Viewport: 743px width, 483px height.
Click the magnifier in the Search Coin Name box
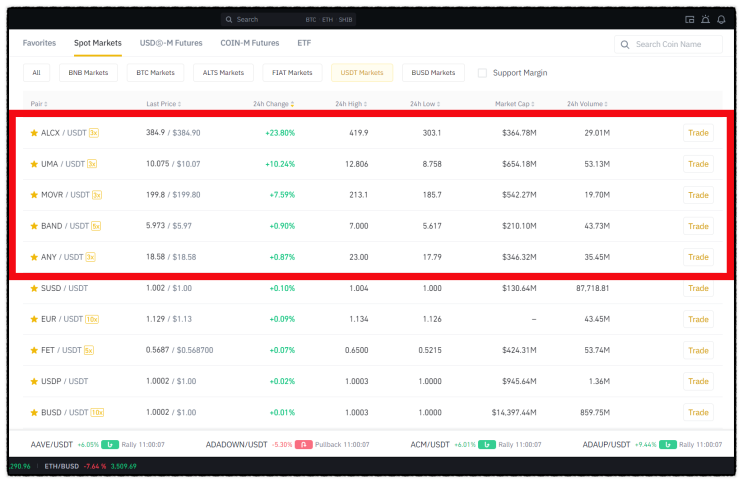[x=625, y=45]
